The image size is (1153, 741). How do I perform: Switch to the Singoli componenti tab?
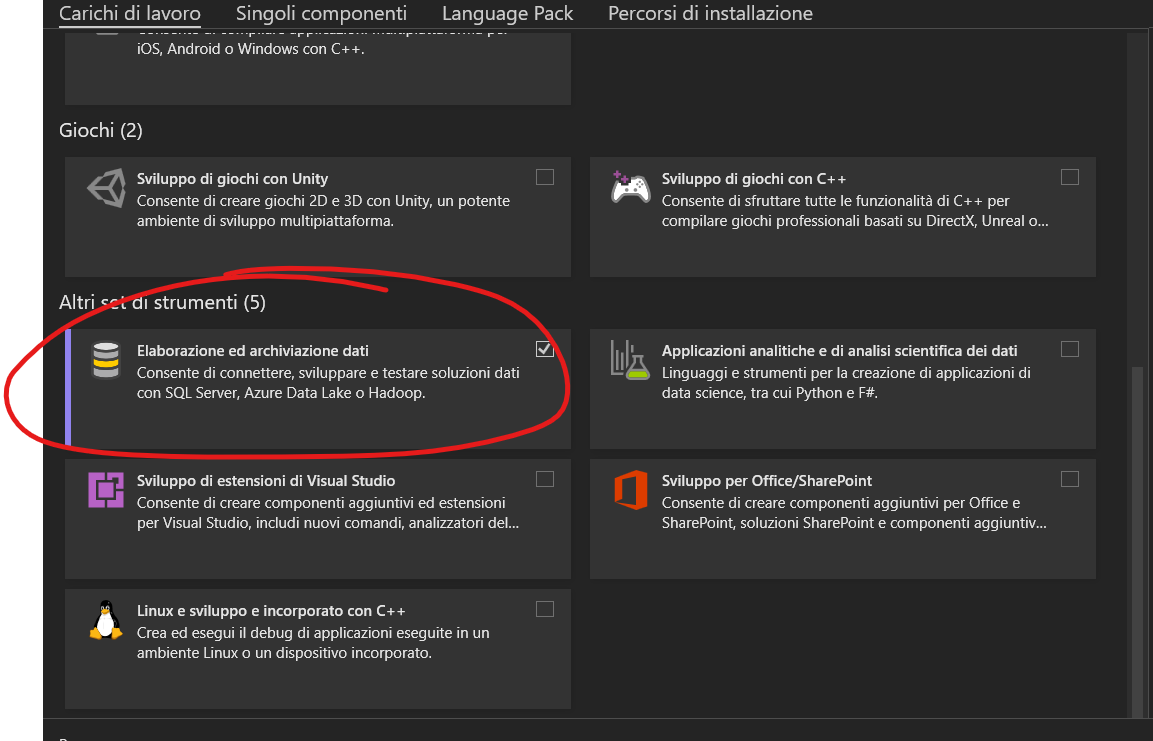[x=321, y=13]
